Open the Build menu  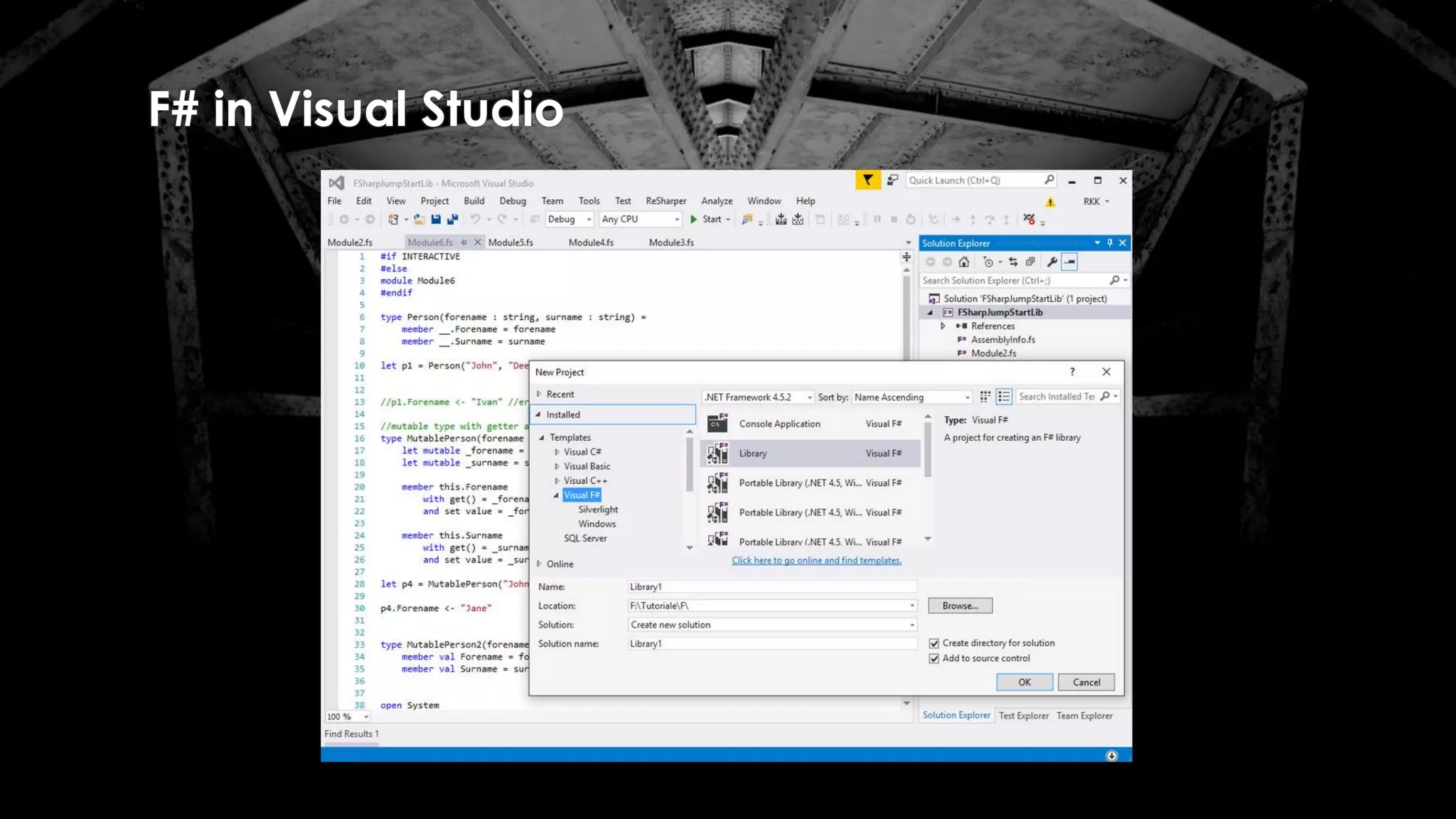pyautogui.click(x=474, y=201)
